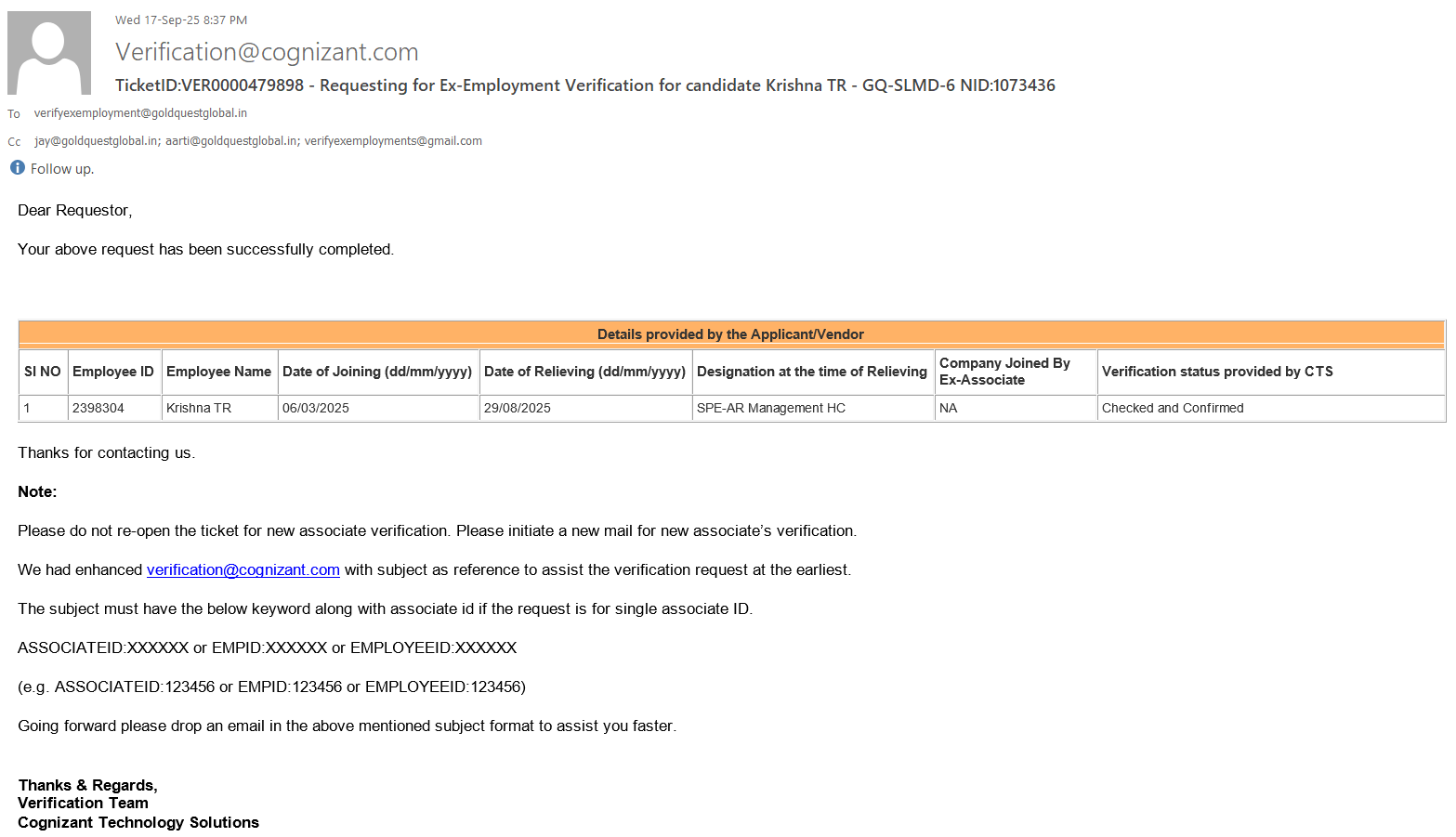The image size is (1456, 837).
Task: Click the Cognizant Technology Solutions signature line
Action: pyautogui.click(x=138, y=823)
